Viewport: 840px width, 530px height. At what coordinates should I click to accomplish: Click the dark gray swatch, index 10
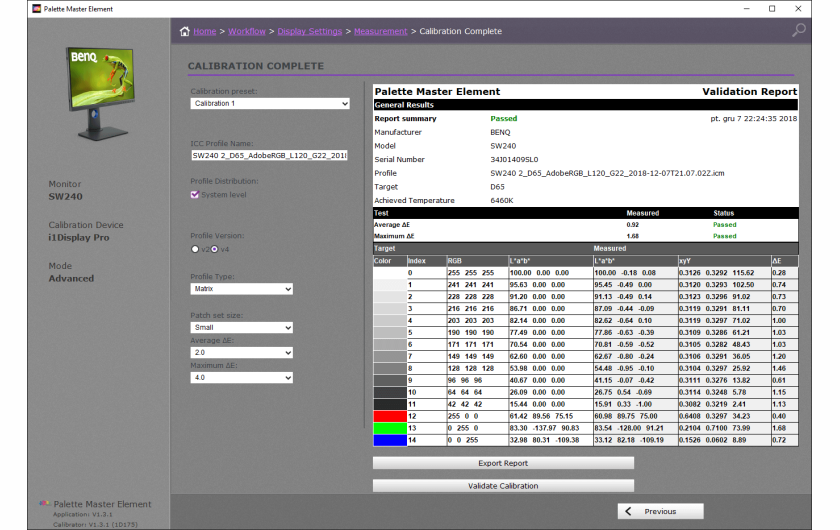[x=390, y=392]
